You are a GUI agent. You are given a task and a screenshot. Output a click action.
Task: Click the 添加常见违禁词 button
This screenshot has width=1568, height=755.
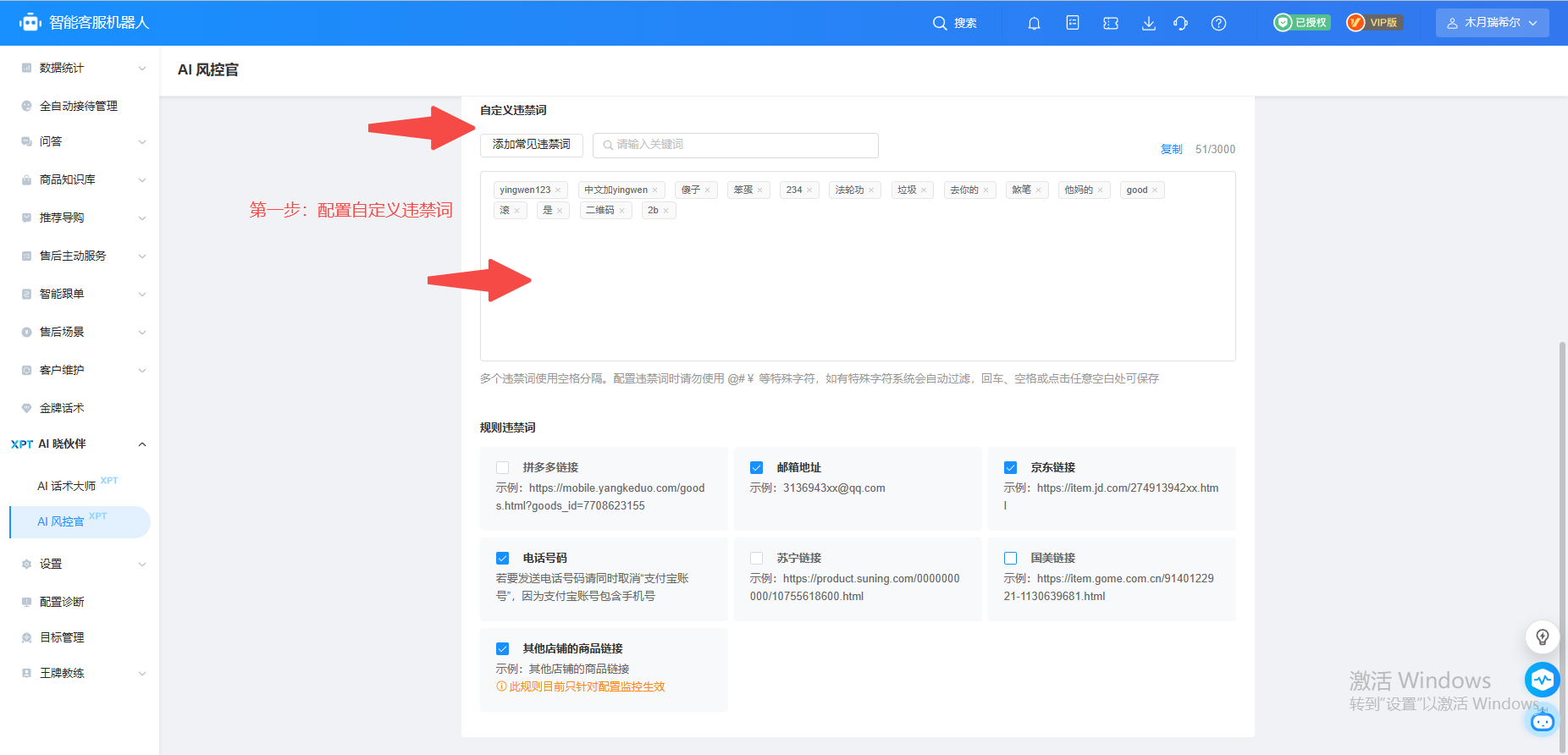[532, 145]
